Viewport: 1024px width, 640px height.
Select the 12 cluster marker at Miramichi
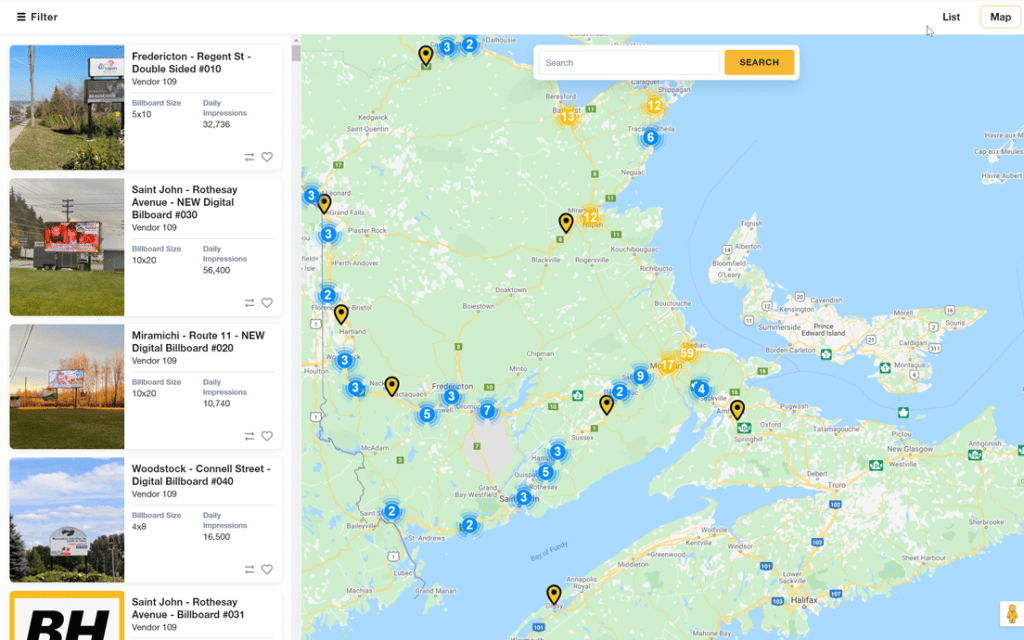coord(590,217)
